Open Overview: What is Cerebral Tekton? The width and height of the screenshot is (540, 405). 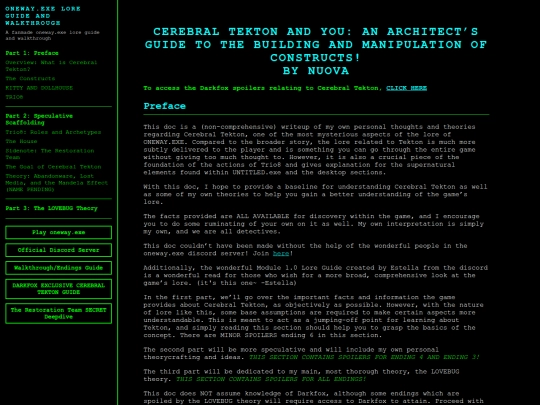tap(51, 66)
